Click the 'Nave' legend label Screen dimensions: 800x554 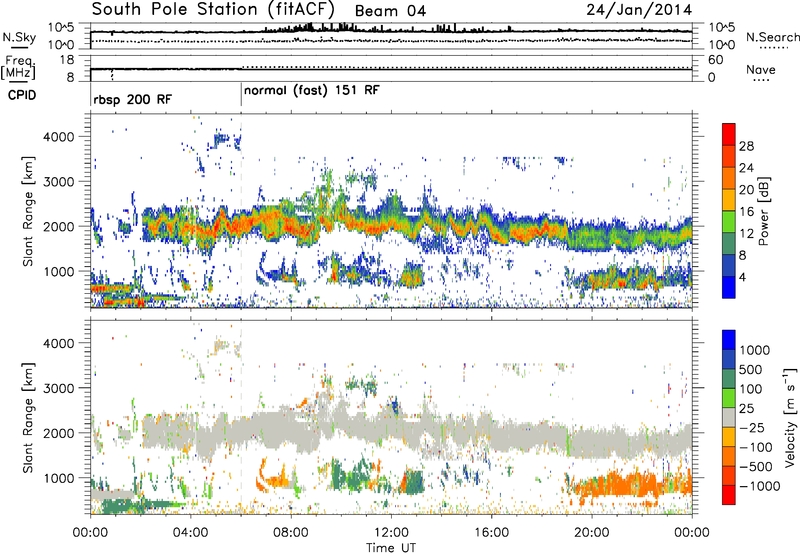click(761, 69)
